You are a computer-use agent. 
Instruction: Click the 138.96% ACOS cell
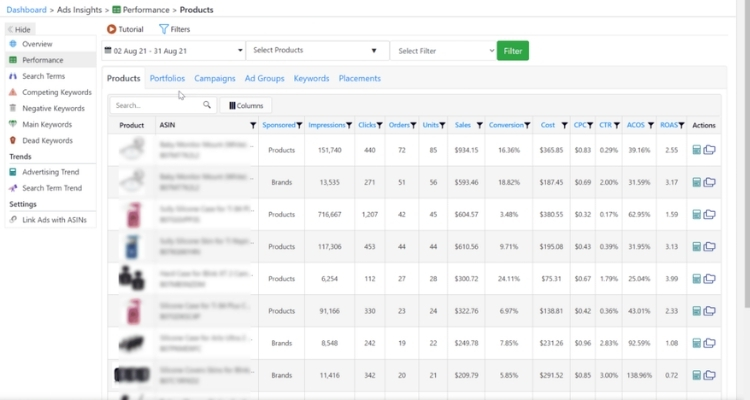pos(639,375)
